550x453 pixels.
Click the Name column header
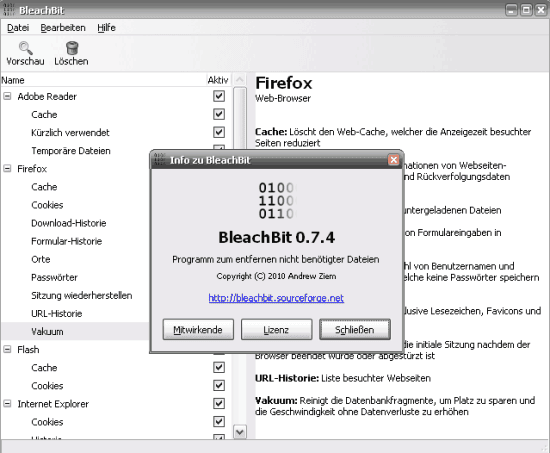coord(102,80)
